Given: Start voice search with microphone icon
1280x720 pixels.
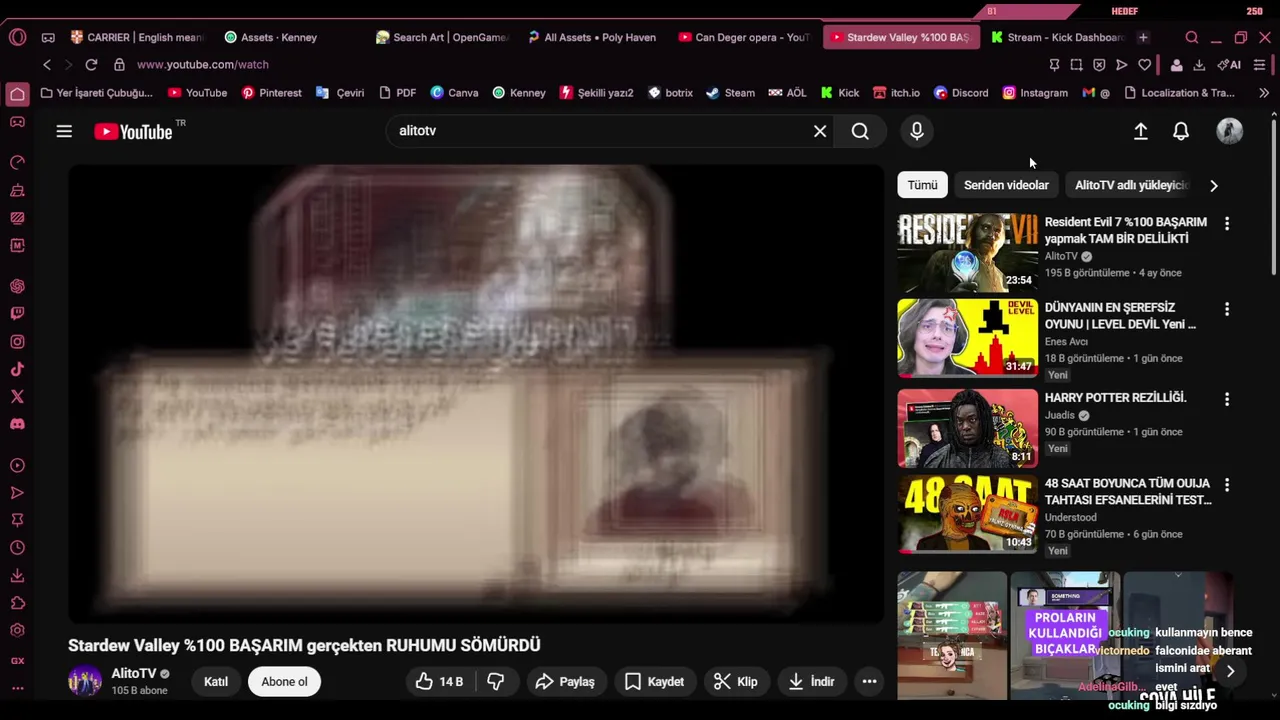Looking at the screenshot, I should tap(917, 131).
